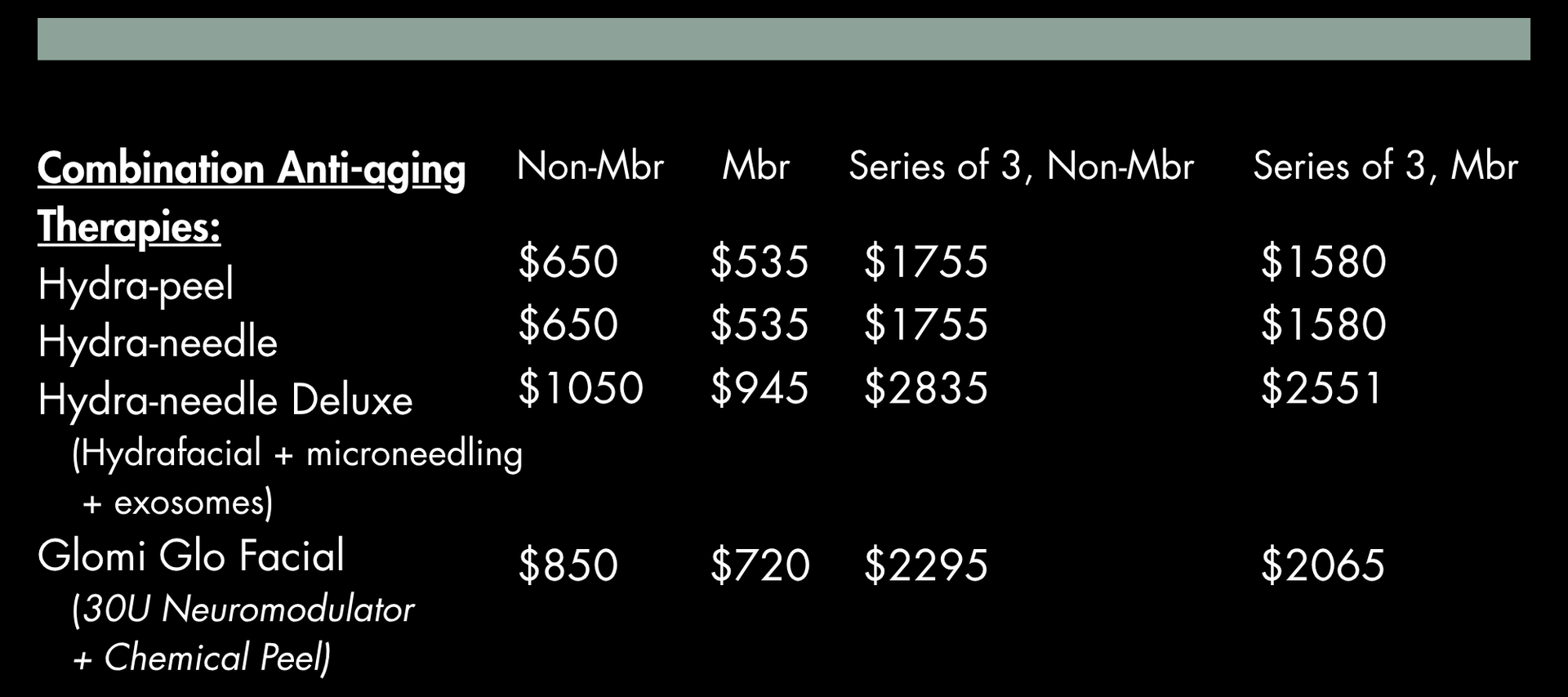Click the Hydra-needle Deluxe treatment name
This screenshot has width=1568, height=697.
tap(225, 400)
